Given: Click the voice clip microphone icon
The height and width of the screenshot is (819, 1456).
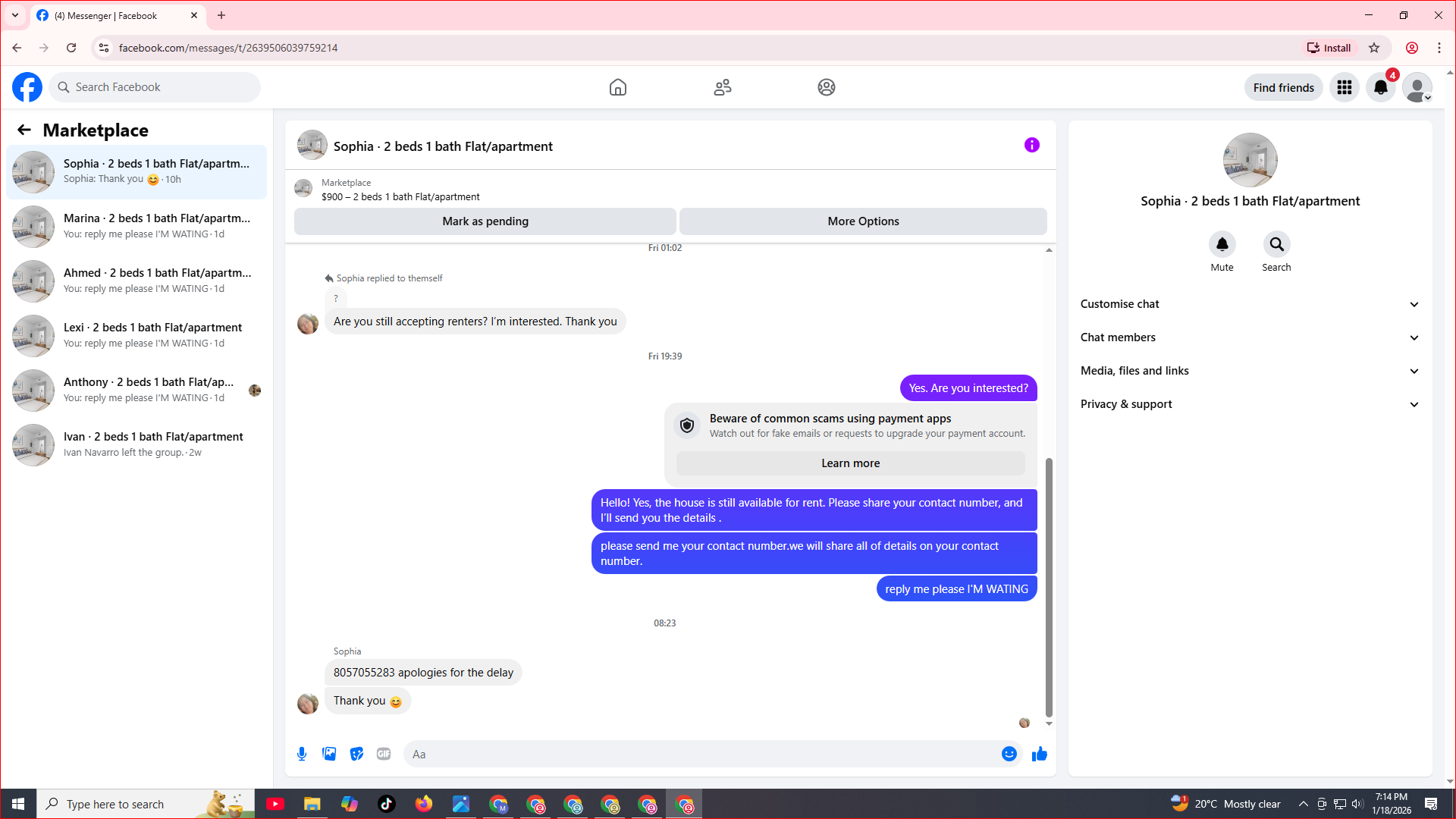Looking at the screenshot, I should 302,754.
